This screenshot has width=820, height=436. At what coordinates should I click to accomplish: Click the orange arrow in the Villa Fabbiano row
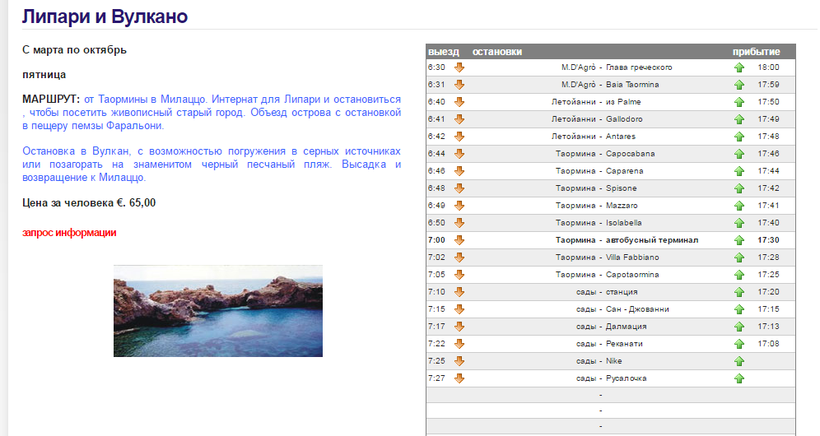(x=460, y=257)
